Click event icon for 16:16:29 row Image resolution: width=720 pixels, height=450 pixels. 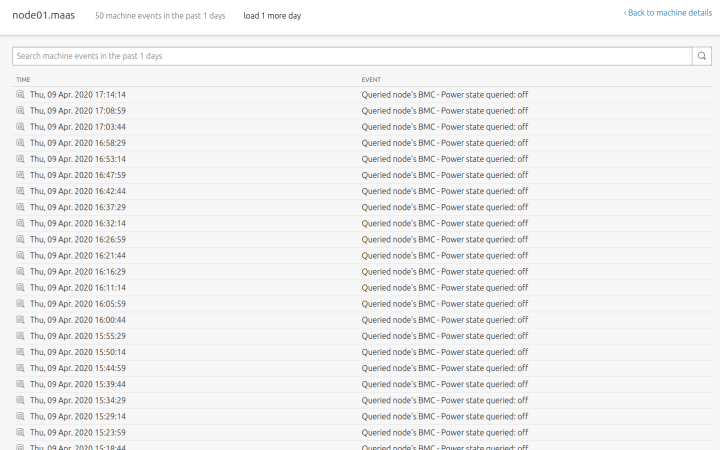[x=20, y=271]
